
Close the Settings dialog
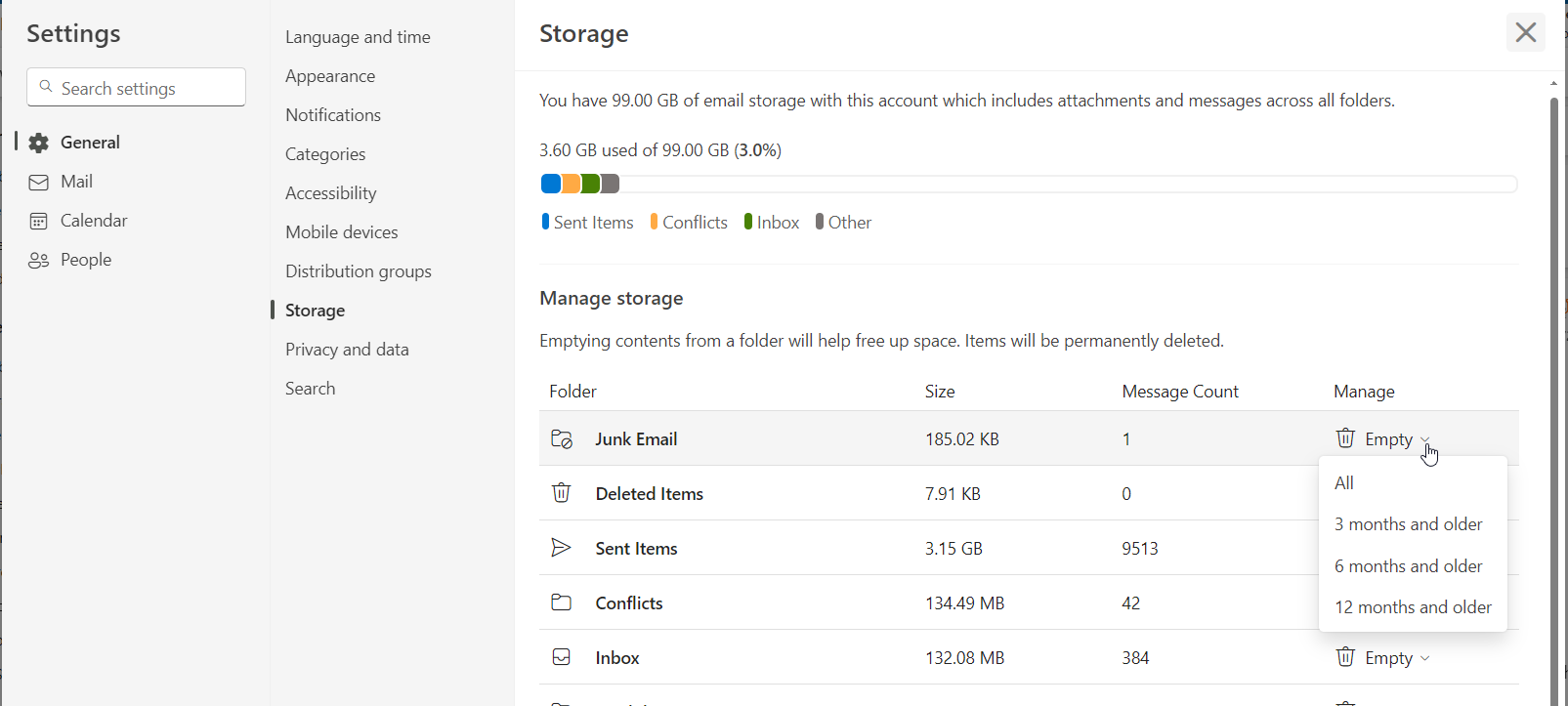[1525, 33]
